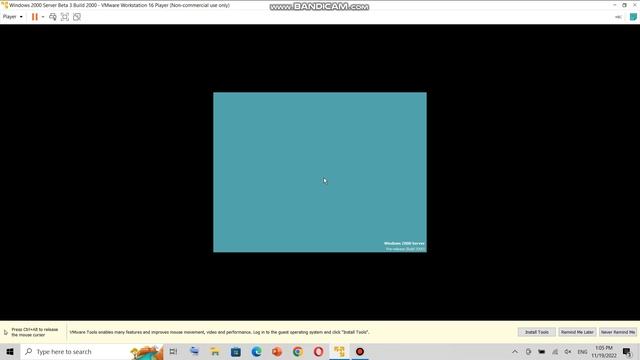Viewport: 640px width, 360px height.
Task: Open Task View on the taskbar
Action: [173, 351]
